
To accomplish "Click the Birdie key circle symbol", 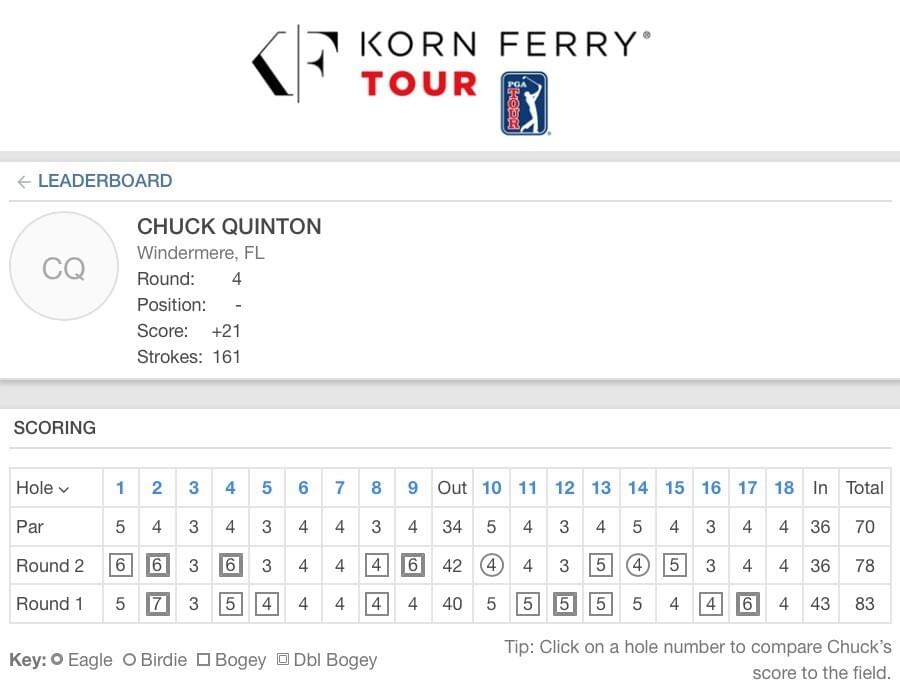I will pyautogui.click(x=130, y=660).
